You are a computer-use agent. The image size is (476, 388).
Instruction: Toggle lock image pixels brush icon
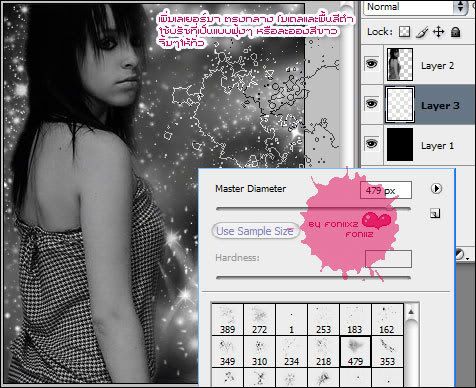[422, 32]
